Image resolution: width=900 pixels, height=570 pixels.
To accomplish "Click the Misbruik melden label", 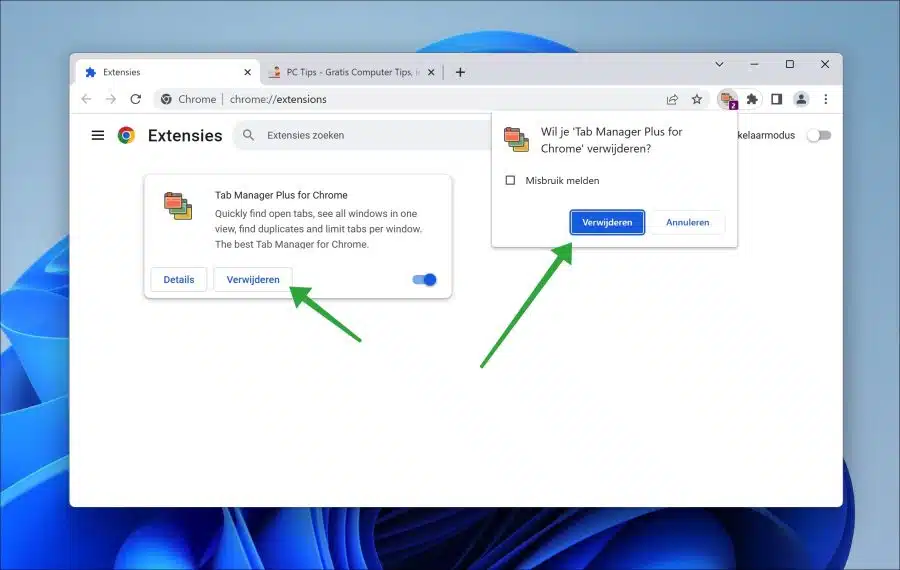I will coord(562,180).
